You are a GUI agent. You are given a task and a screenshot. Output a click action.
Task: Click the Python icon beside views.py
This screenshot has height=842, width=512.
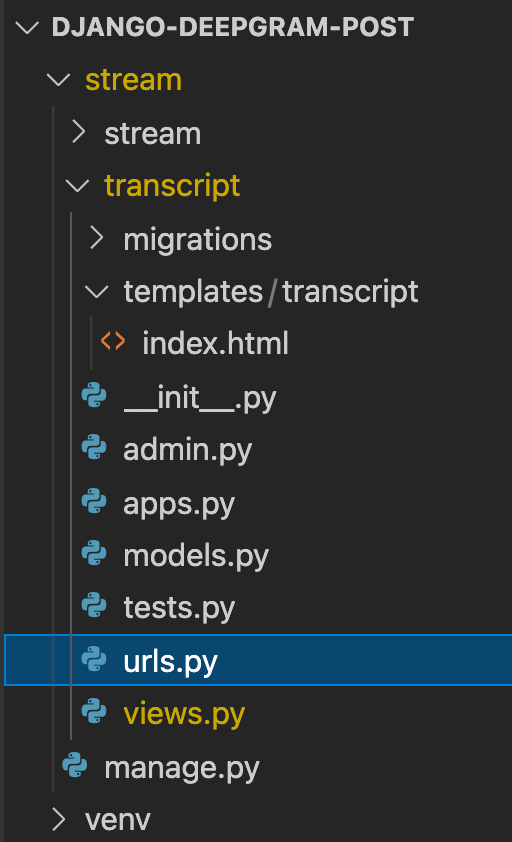pyautogui.click(x=94, y=711)
